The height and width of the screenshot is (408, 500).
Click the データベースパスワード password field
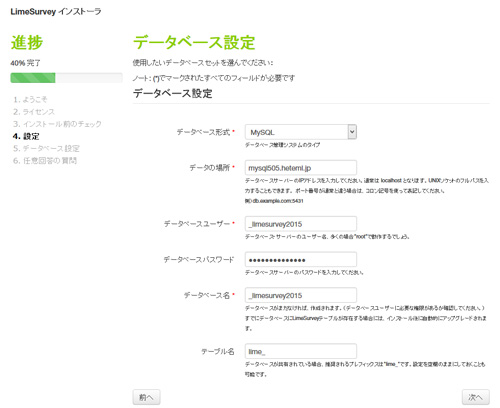[x=301, y=259]
